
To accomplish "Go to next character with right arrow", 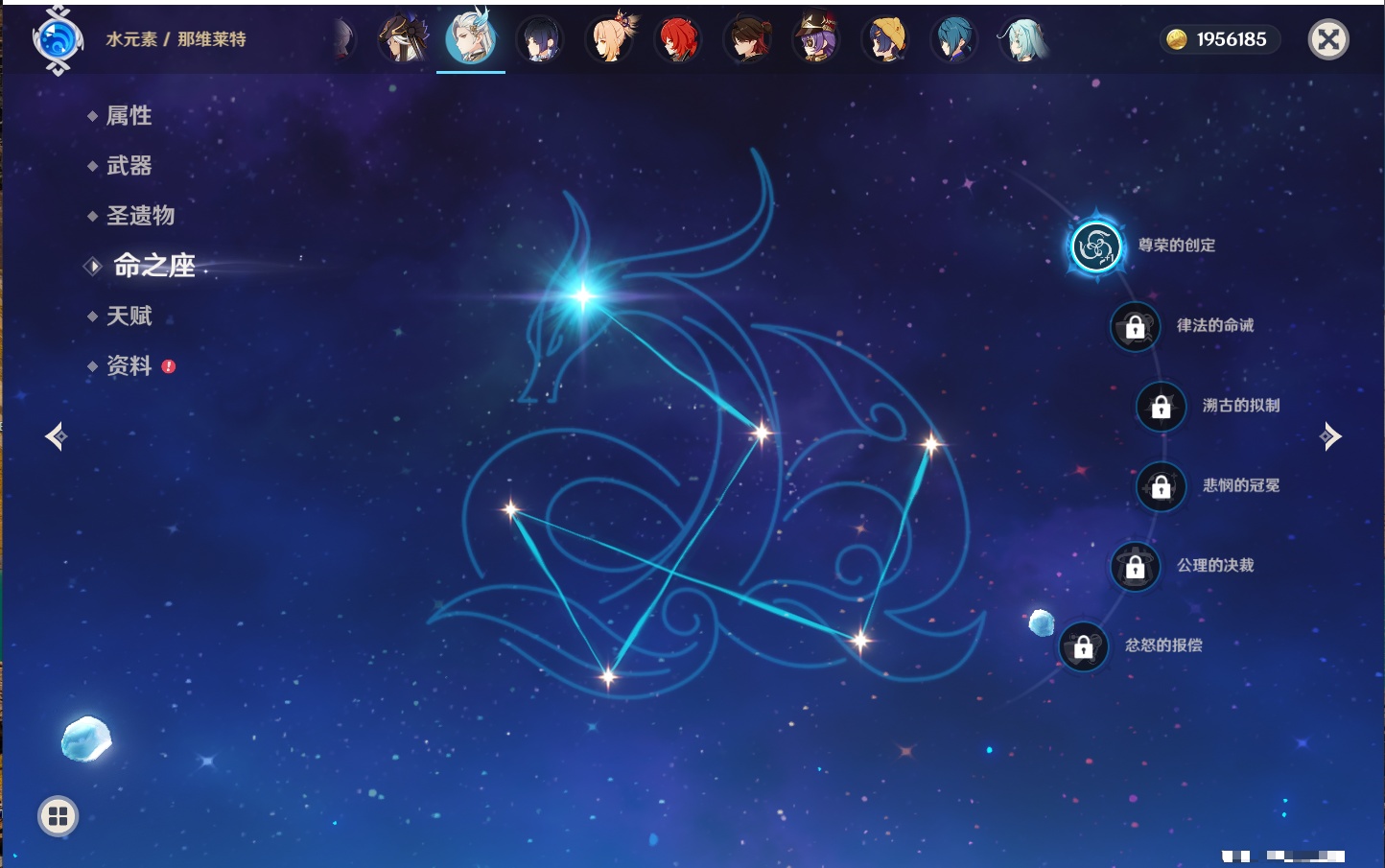I will pyautogui.click(x=1330, y=436).
